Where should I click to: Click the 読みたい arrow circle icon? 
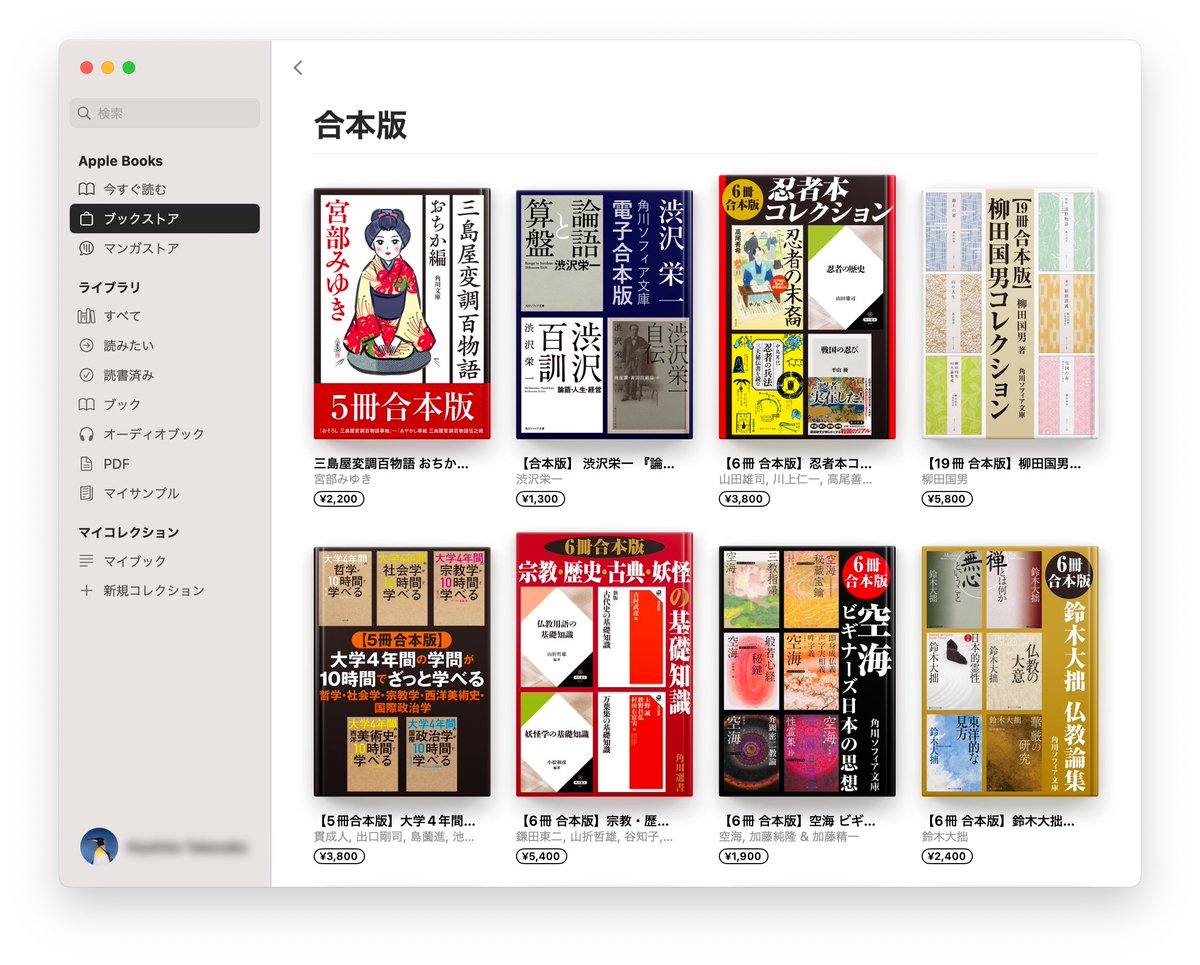(87, 346)
